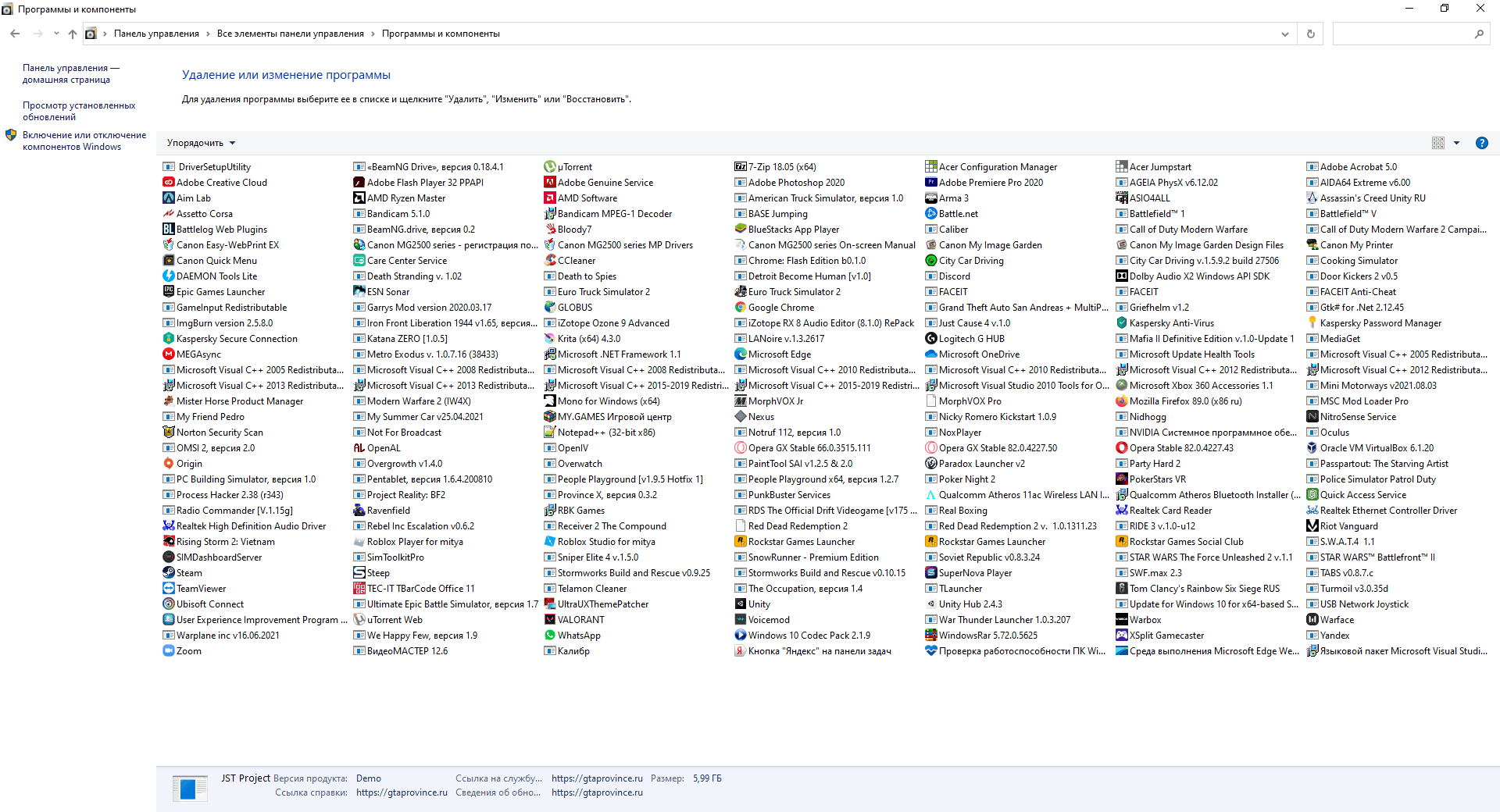Click the Windows features shield icon
Image resolution: width=1500 pixels, height=812 pixels.
pyautogui.click(x=11, y=135)
